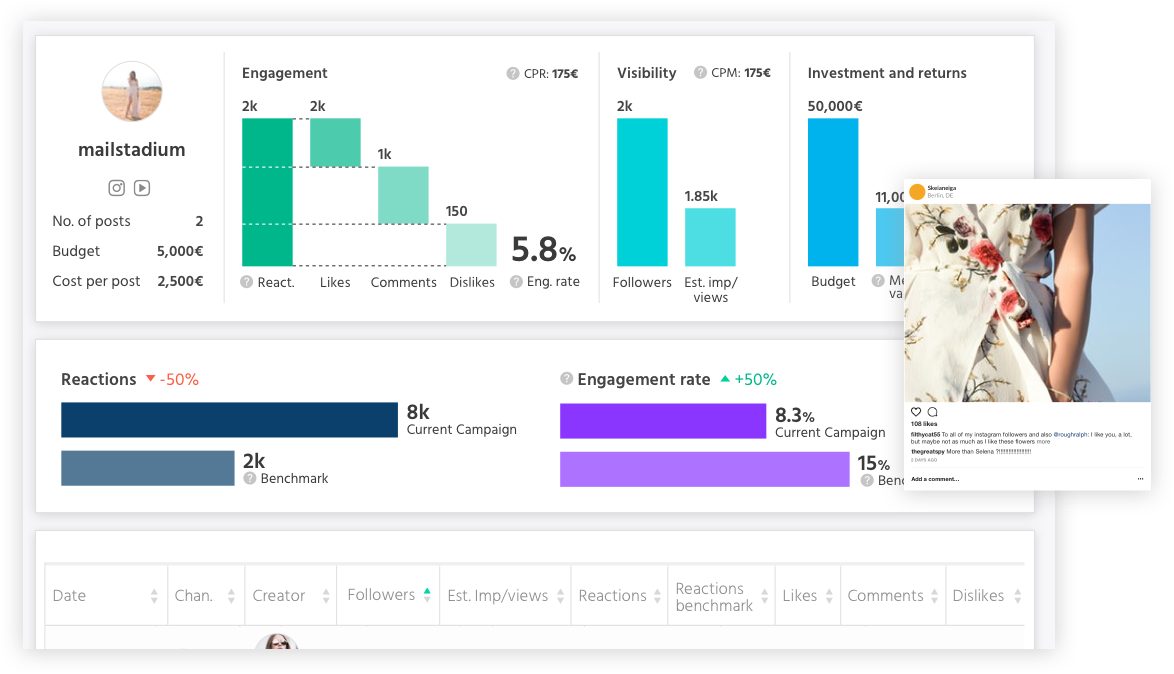Screen dimensions: 1174x674
Task: Click the heart like icon on post
Action: coord(916,412)
